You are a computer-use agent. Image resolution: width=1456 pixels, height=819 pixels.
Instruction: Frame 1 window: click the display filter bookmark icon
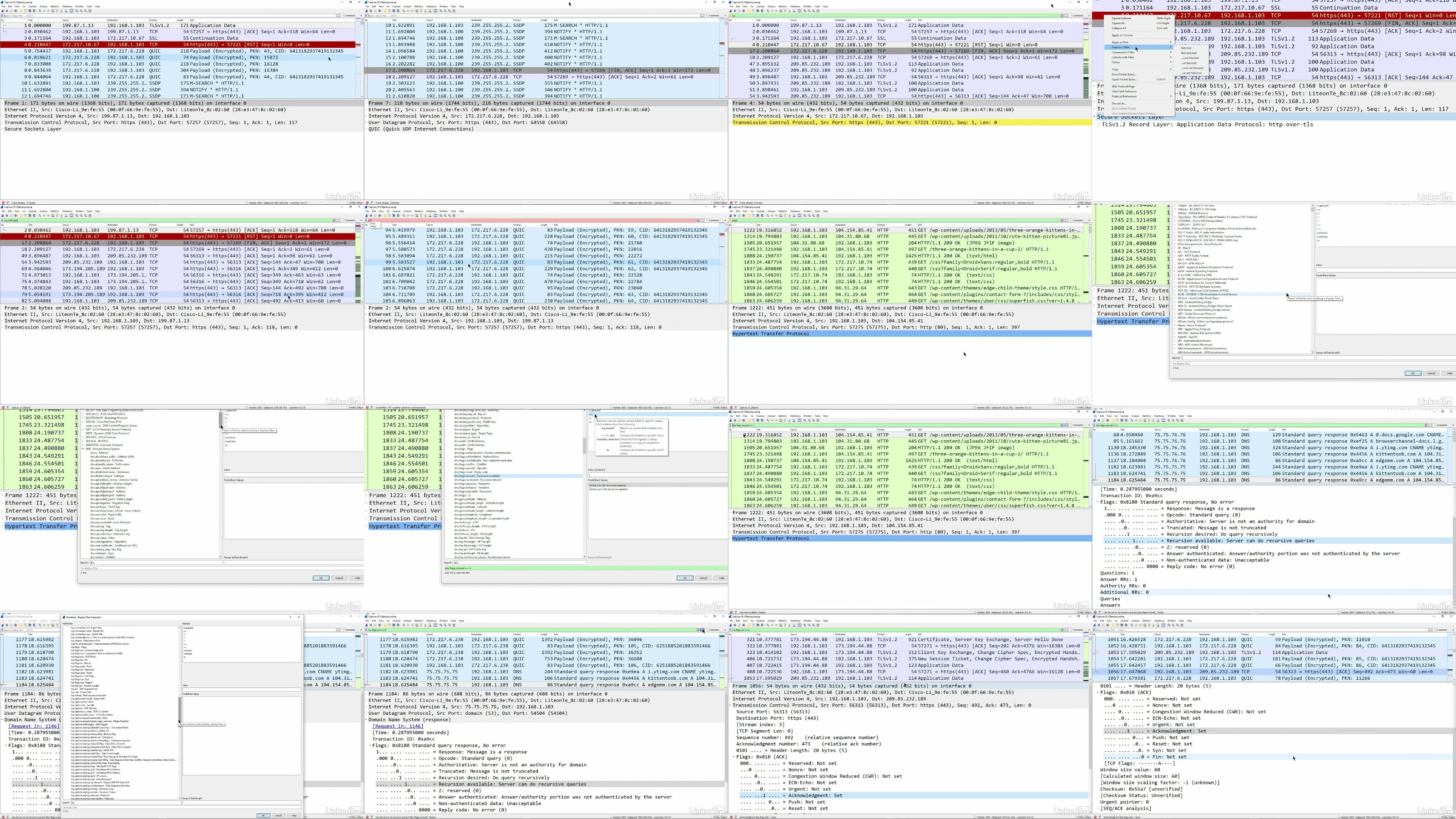click(x=2, y=16)
